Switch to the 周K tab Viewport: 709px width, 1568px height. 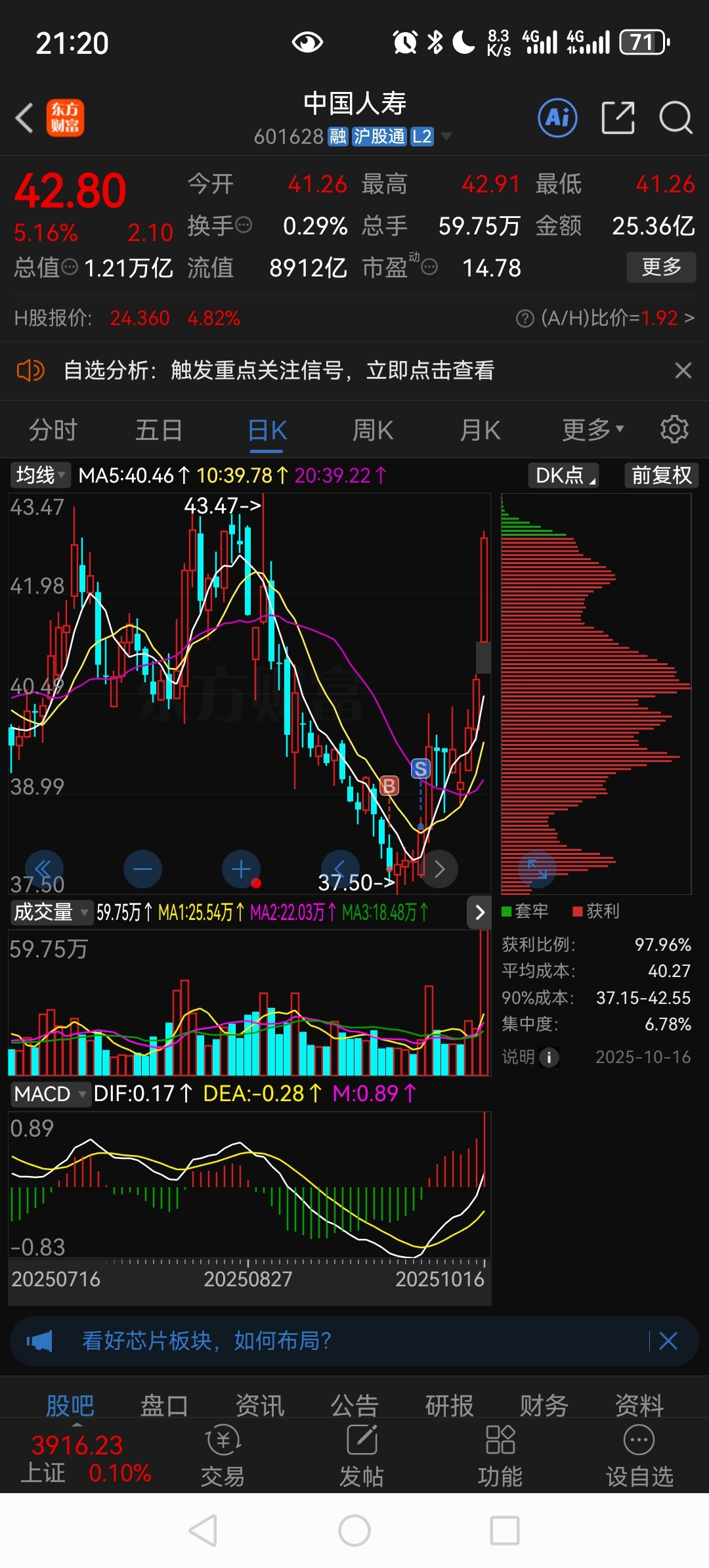point(373,430)
